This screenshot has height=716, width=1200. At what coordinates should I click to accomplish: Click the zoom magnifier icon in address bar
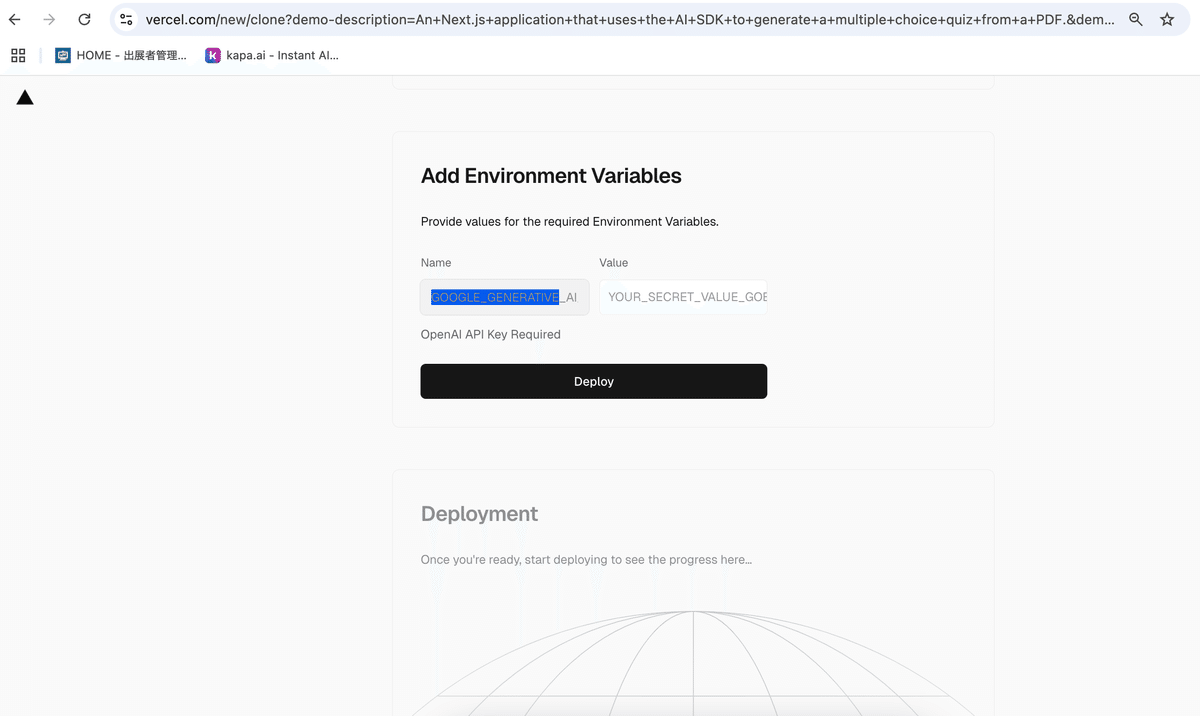click(x=1136, y=19)
